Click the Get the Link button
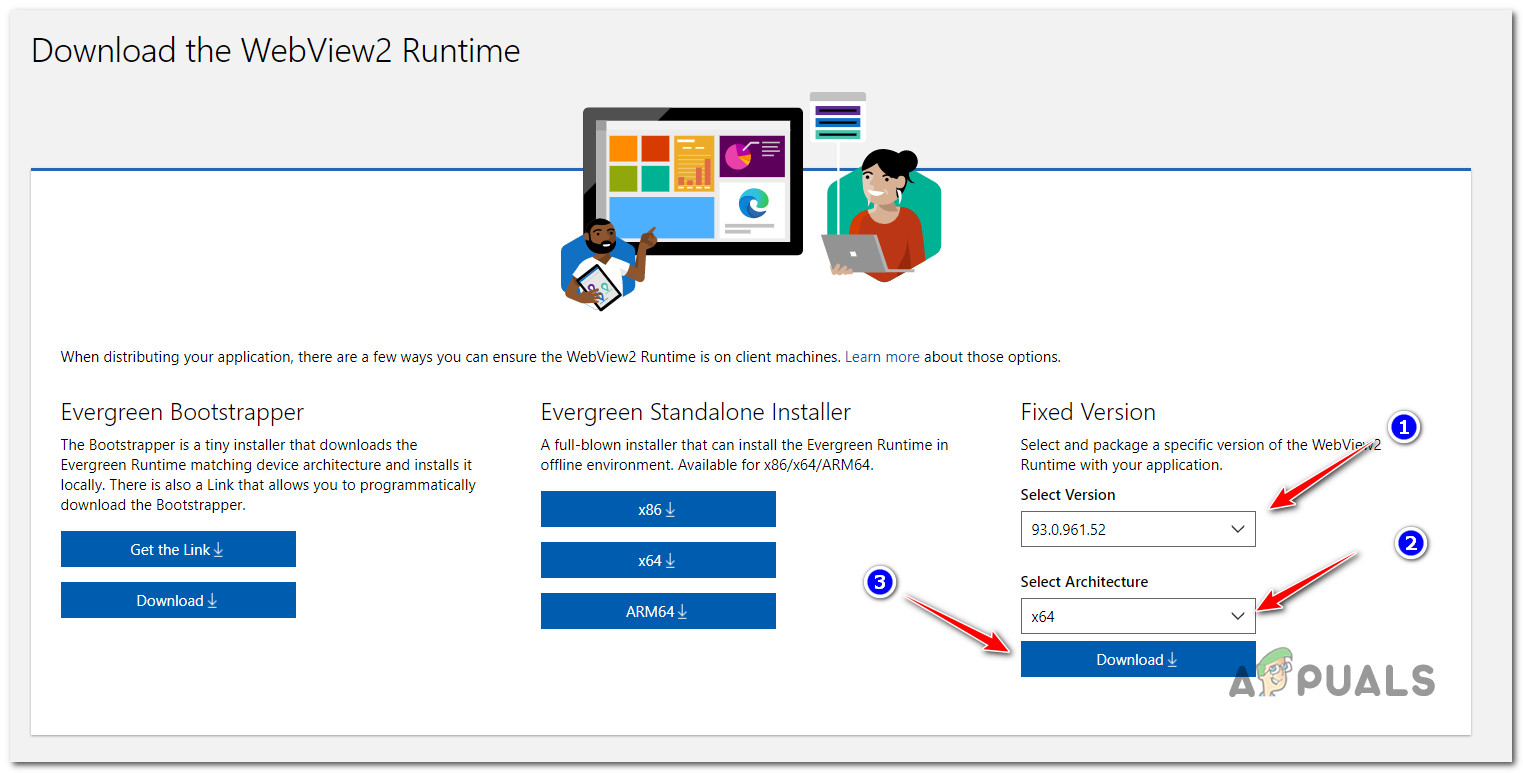1523x773 pixels. (x=178, y=549)
